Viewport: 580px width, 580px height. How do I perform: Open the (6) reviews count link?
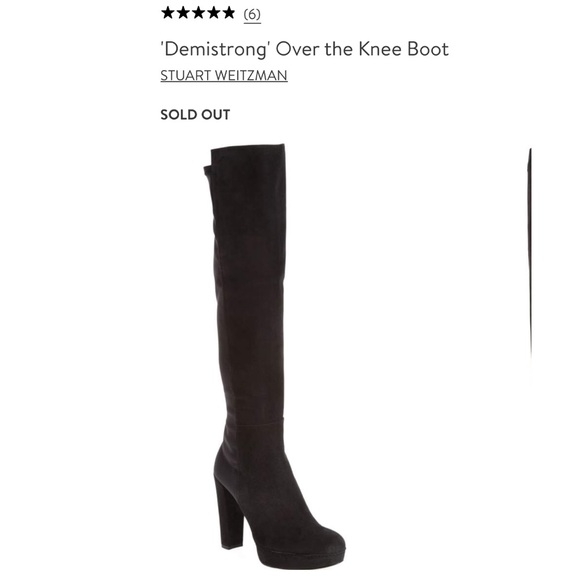[252, 14]
